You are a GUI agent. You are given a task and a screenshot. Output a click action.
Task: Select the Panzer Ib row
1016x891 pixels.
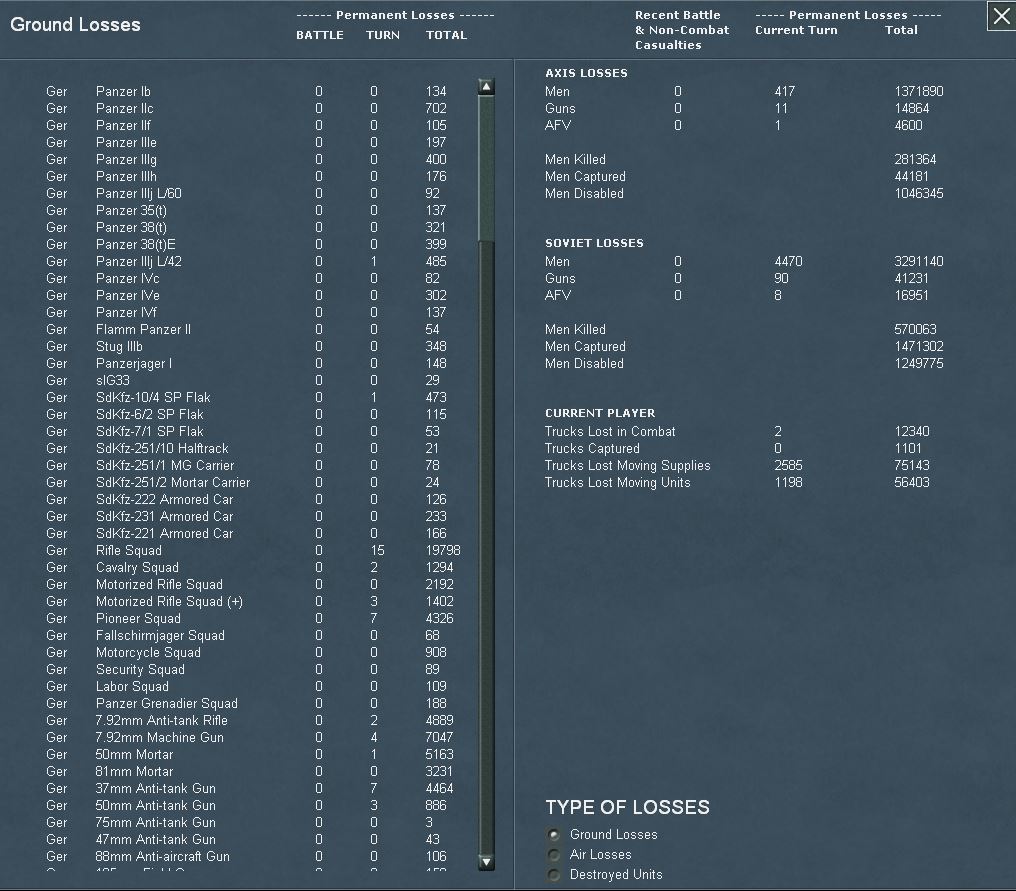click(253, 91)
